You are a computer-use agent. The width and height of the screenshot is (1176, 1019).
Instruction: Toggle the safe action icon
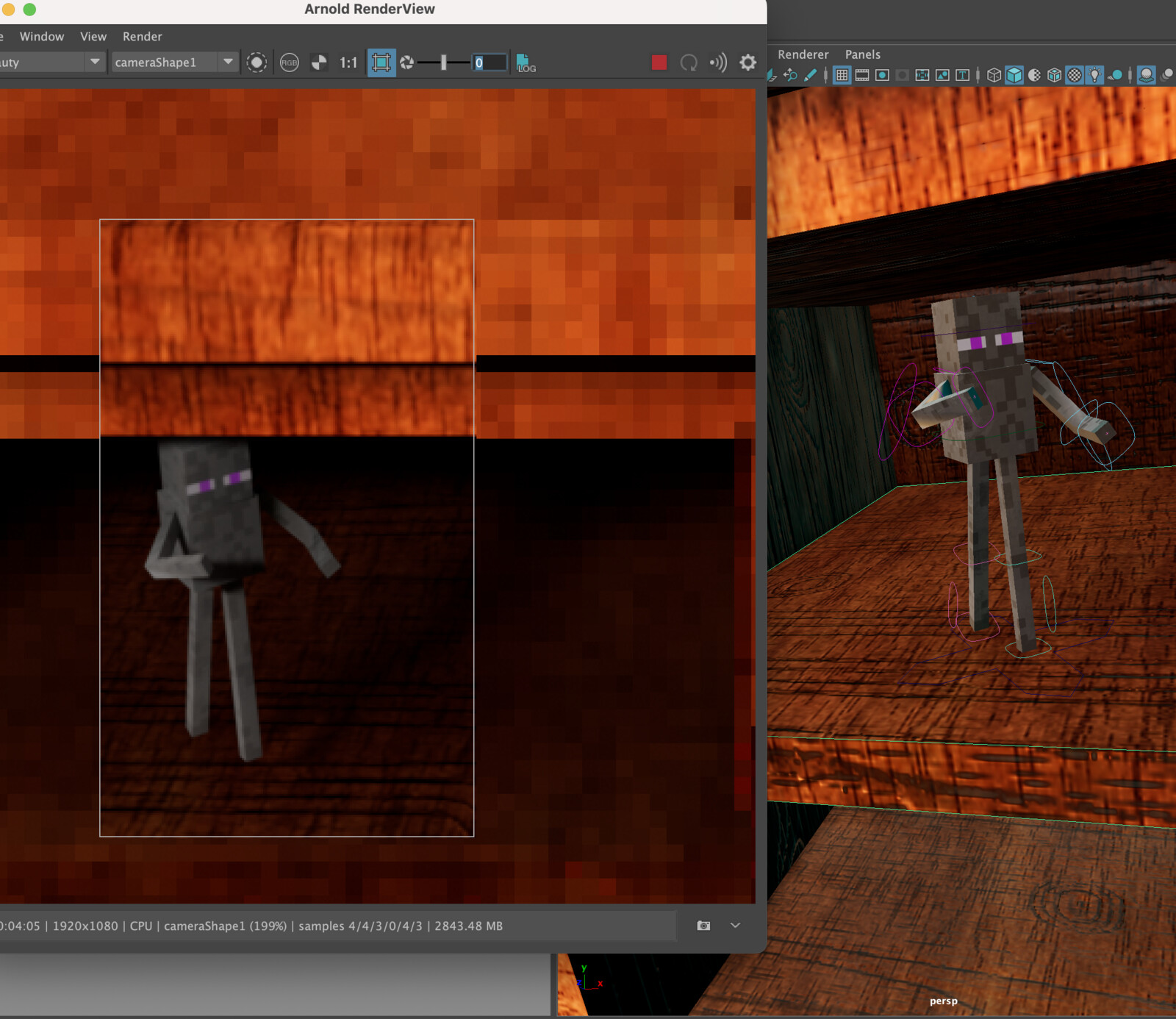(x=942, y=75)
